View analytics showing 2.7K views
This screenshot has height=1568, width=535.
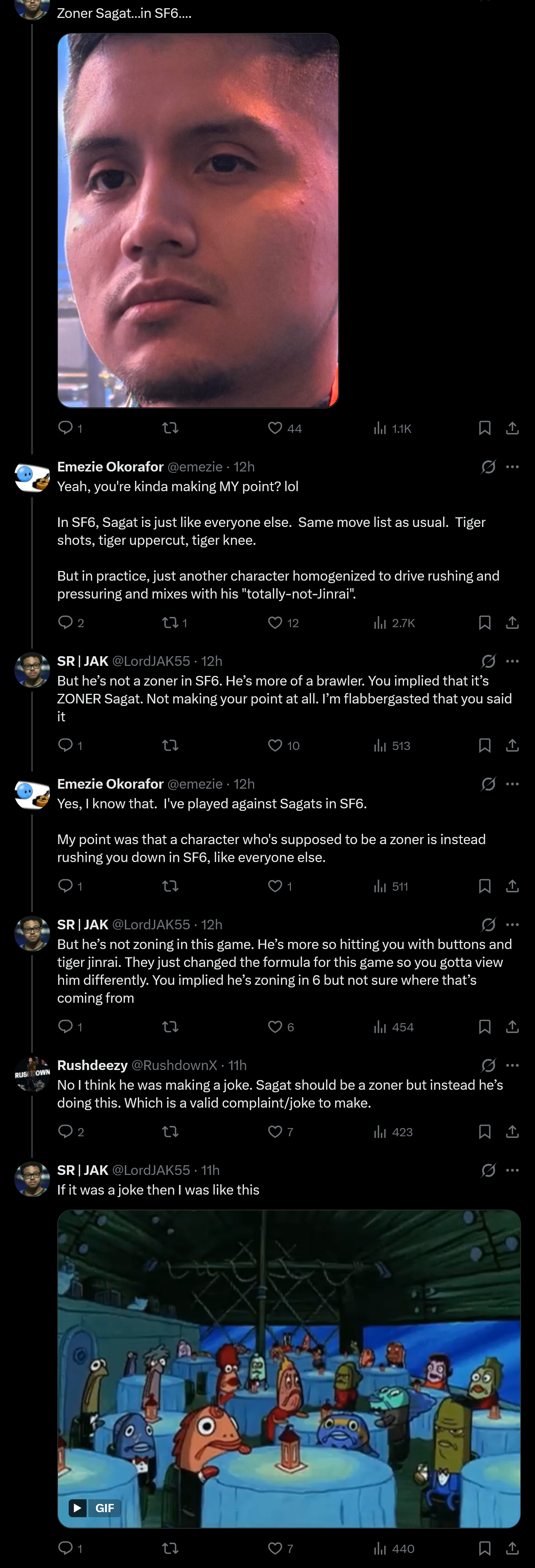pos(394,623)
